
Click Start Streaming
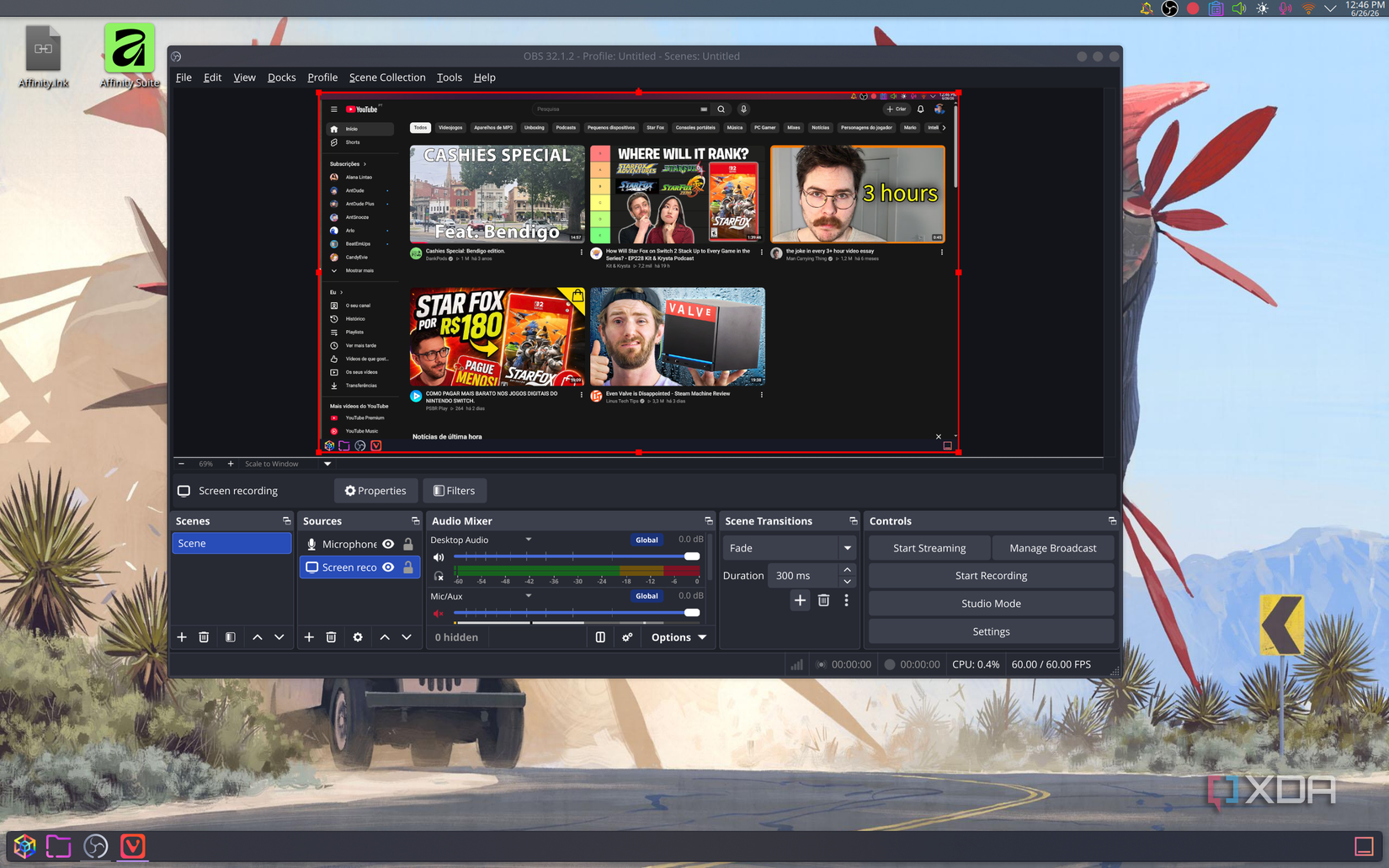pyautogui.click(x=929, y=548)
